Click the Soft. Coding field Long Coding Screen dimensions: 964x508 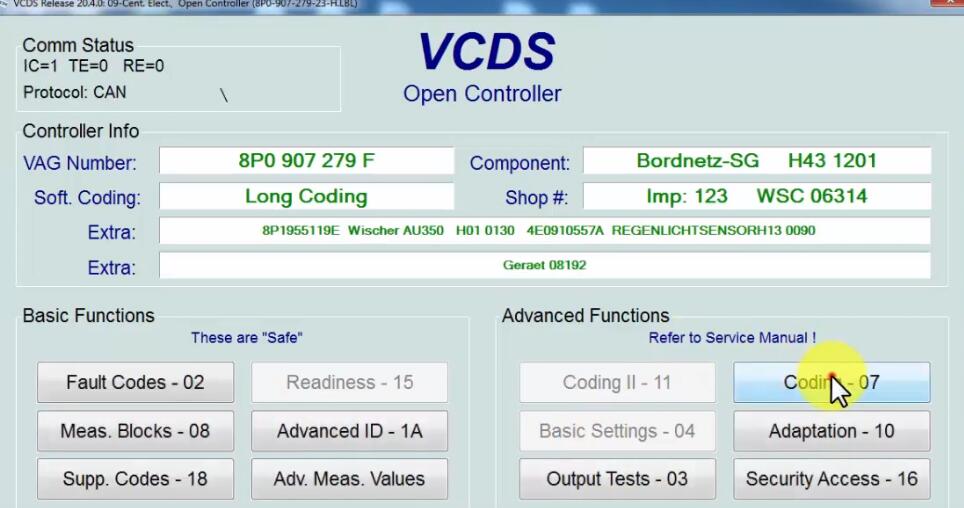[306, 196]
